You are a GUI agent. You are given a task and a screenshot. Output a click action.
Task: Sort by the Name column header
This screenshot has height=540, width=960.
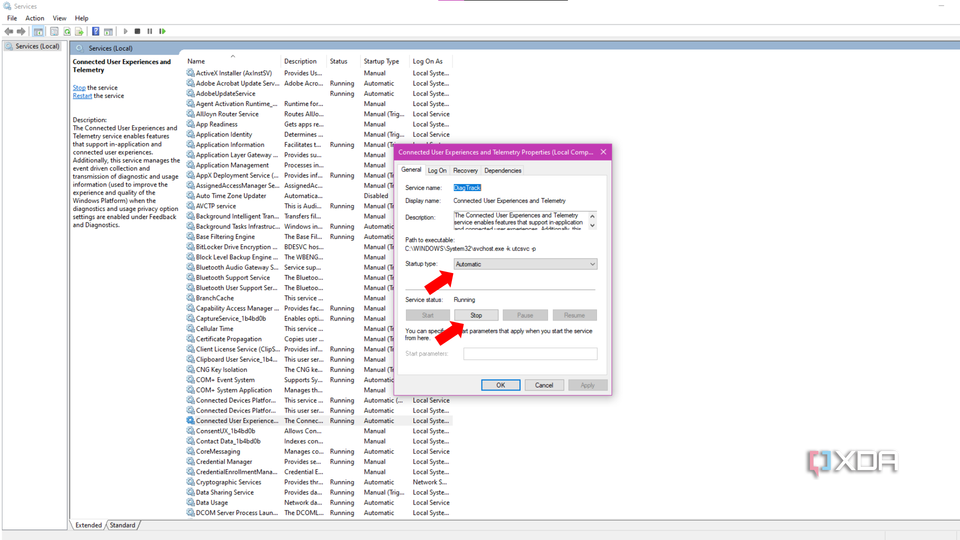point(233,61)
